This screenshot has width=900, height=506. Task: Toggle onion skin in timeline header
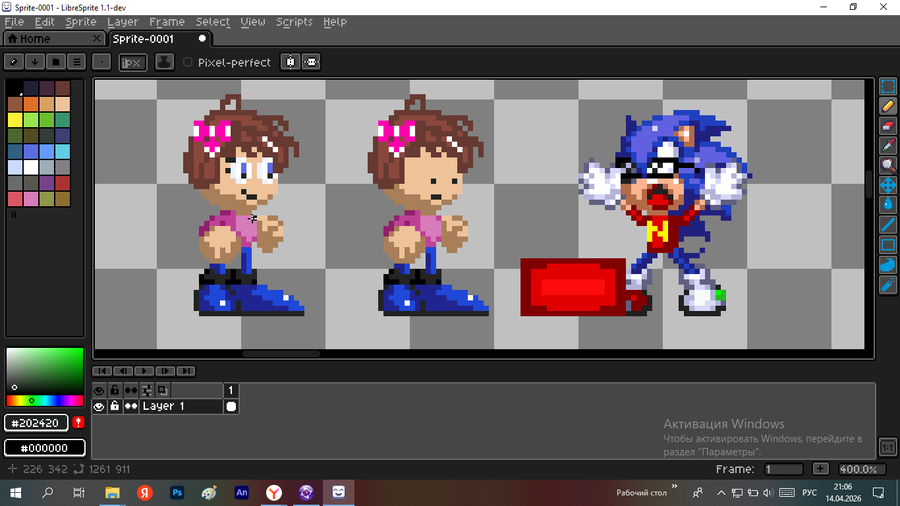pos(163,391)
